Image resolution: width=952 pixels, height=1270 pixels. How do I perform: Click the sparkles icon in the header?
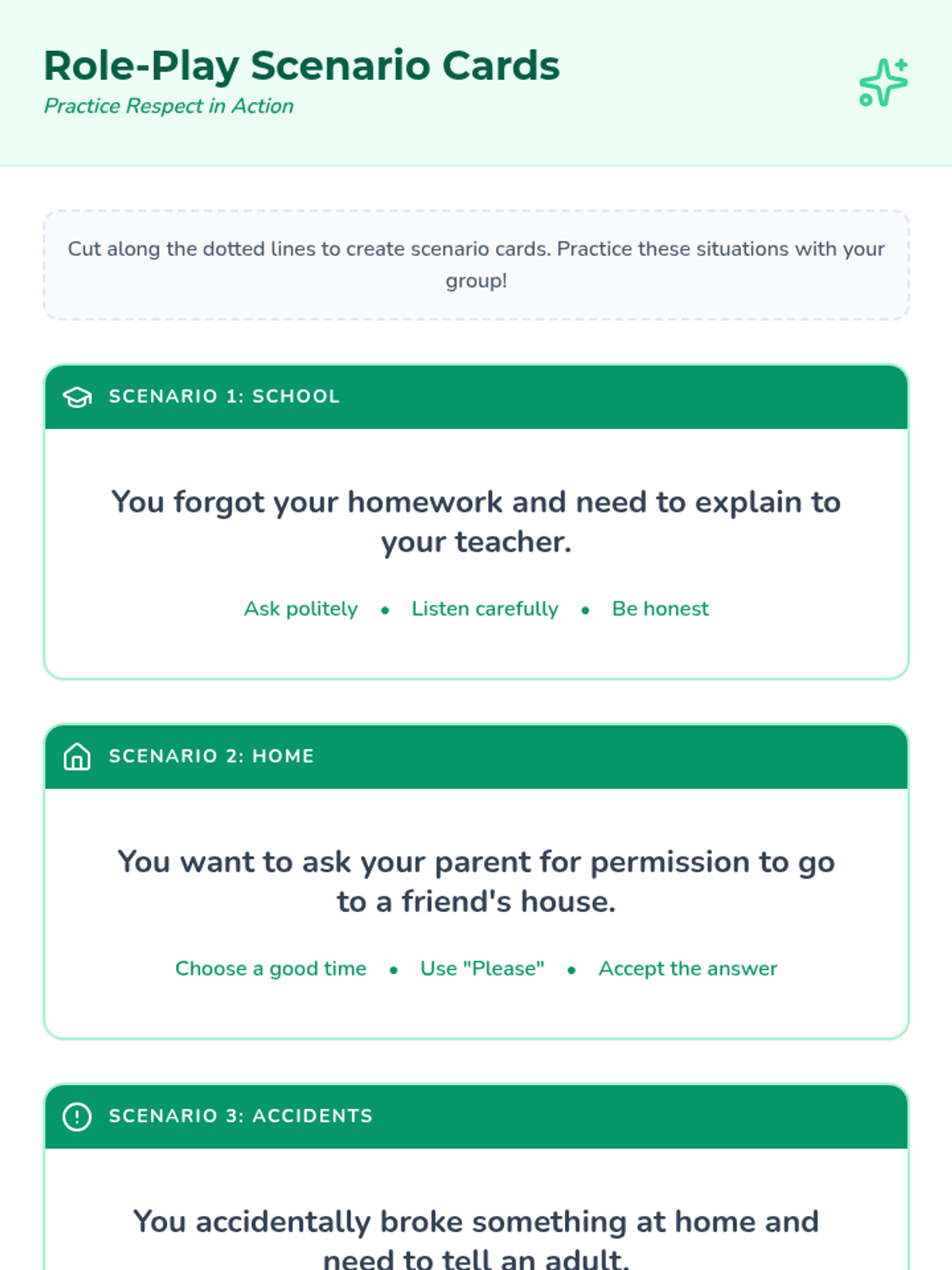[x=883, y=83]
